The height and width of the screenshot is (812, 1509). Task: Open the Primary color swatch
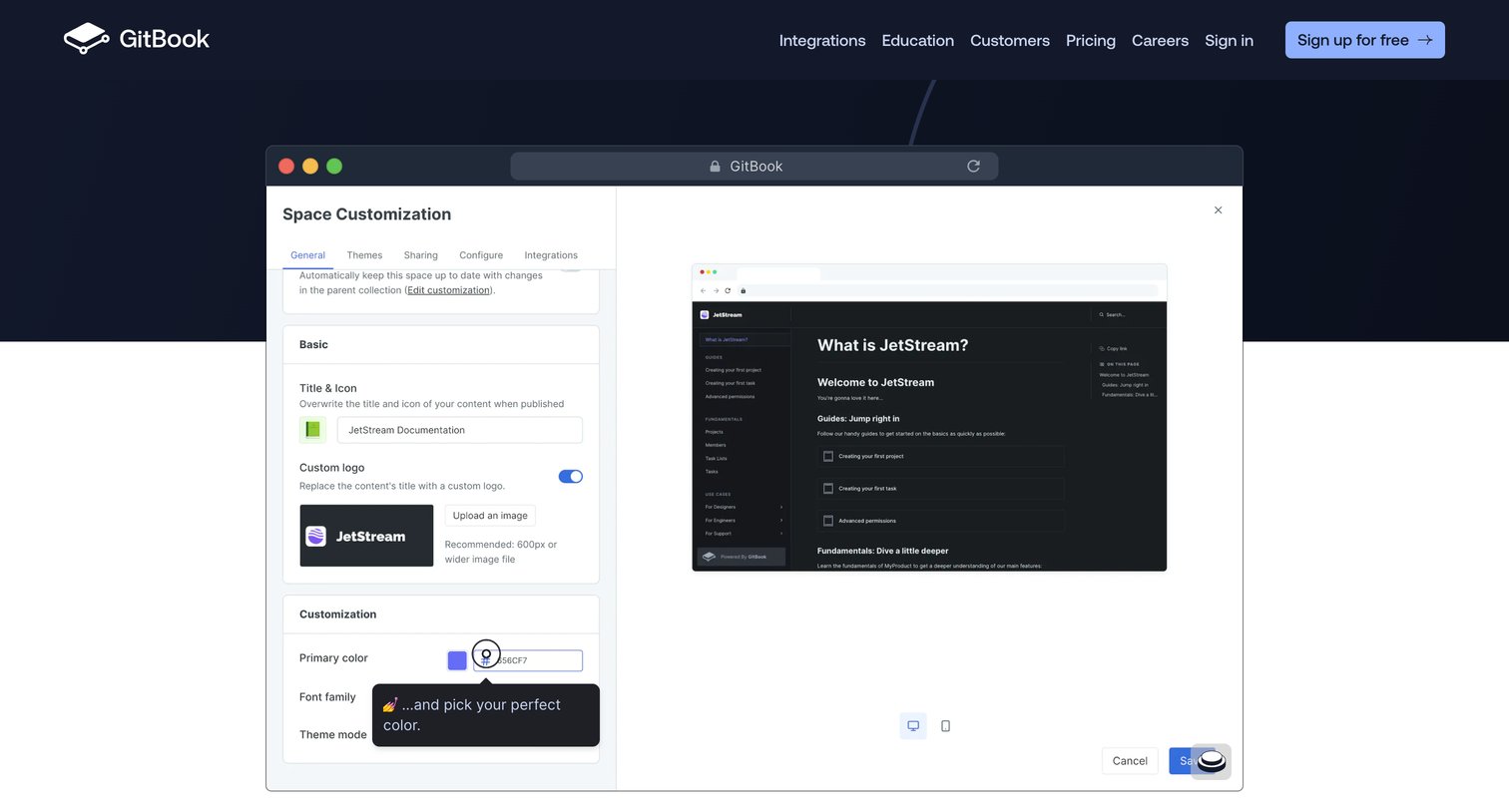[x=457, y=660]
